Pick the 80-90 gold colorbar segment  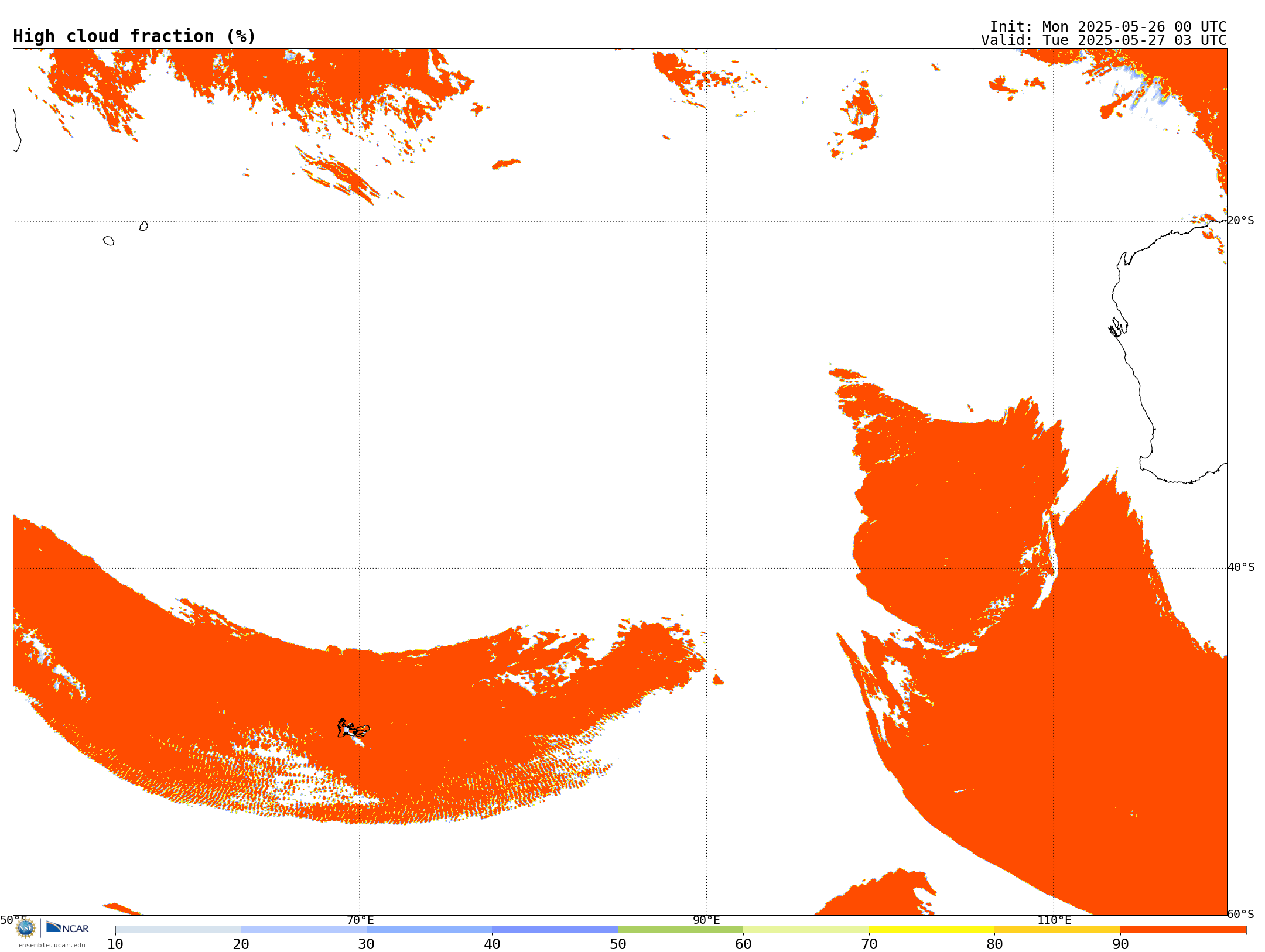[x=1057, y=930]
